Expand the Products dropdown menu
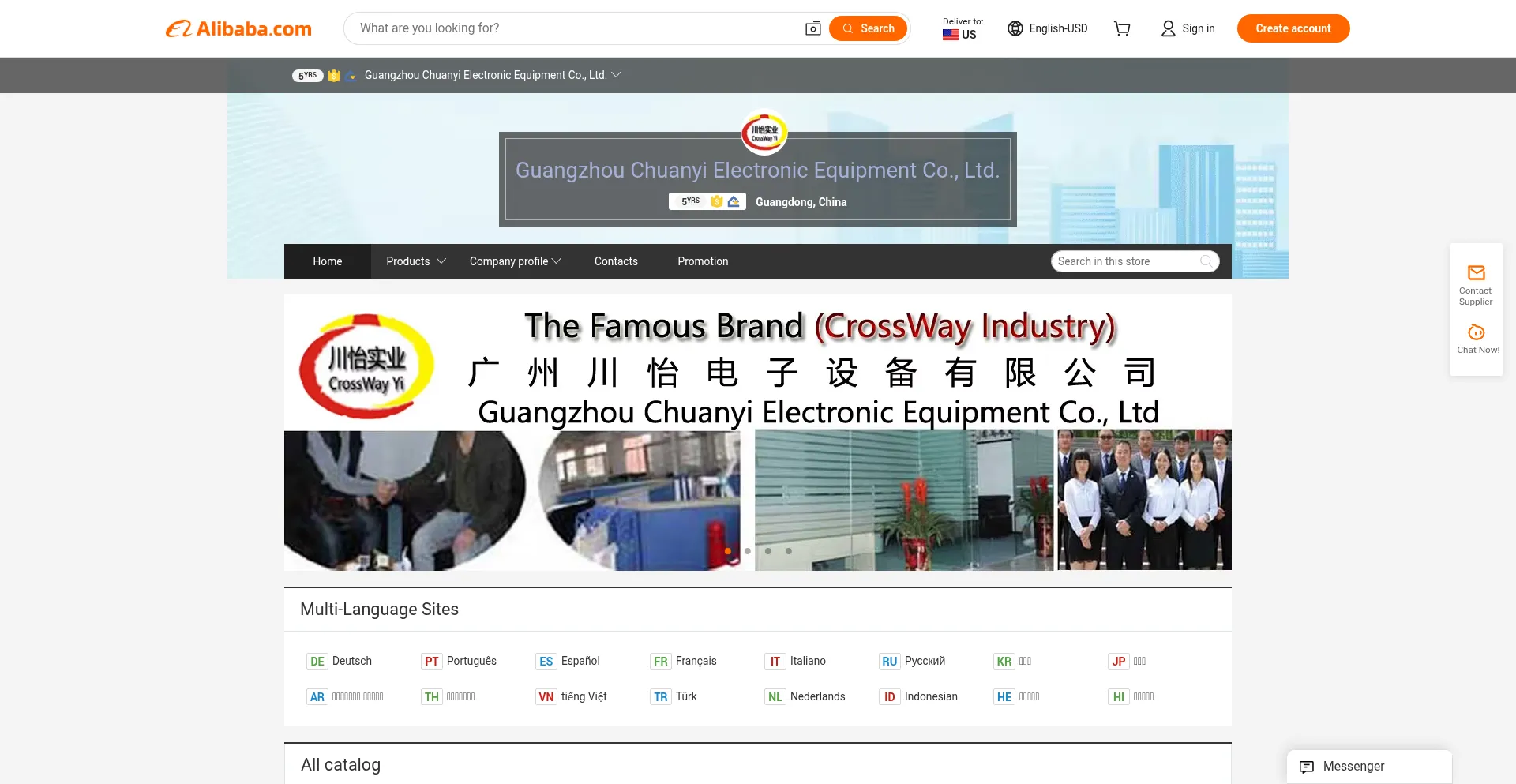Viewport: 1516px width, 784px height. tap(415, 261)
